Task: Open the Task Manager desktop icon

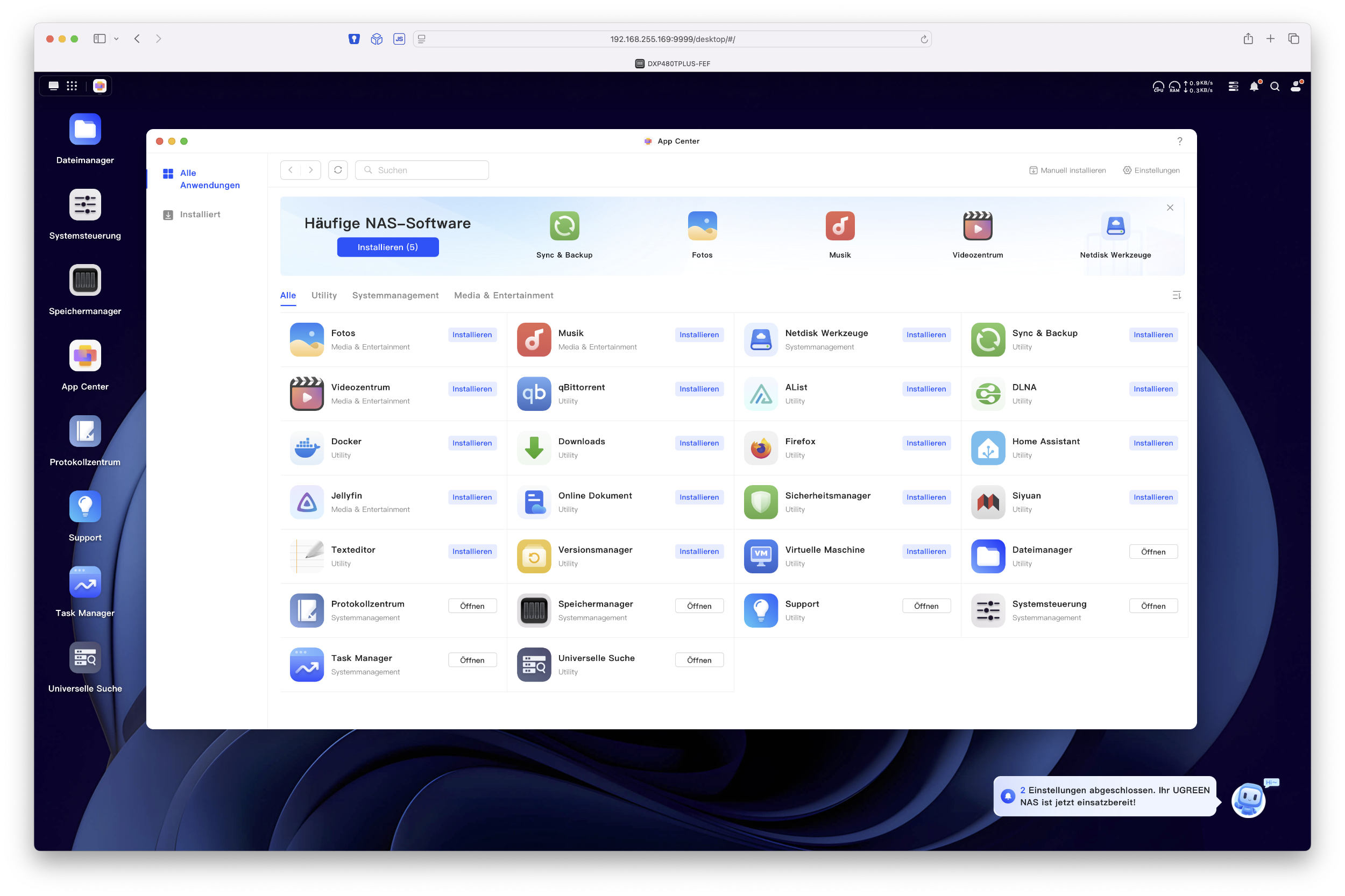Action: tap(85, 582)
